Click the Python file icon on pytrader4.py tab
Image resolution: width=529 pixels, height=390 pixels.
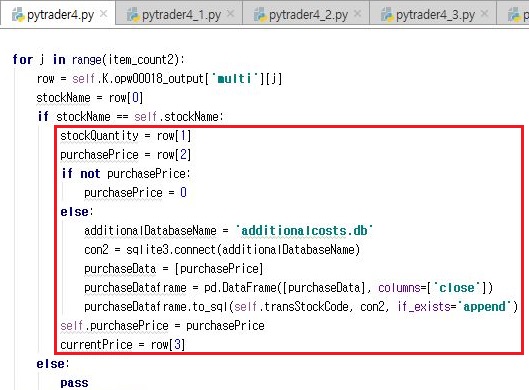tap(18, 15)
